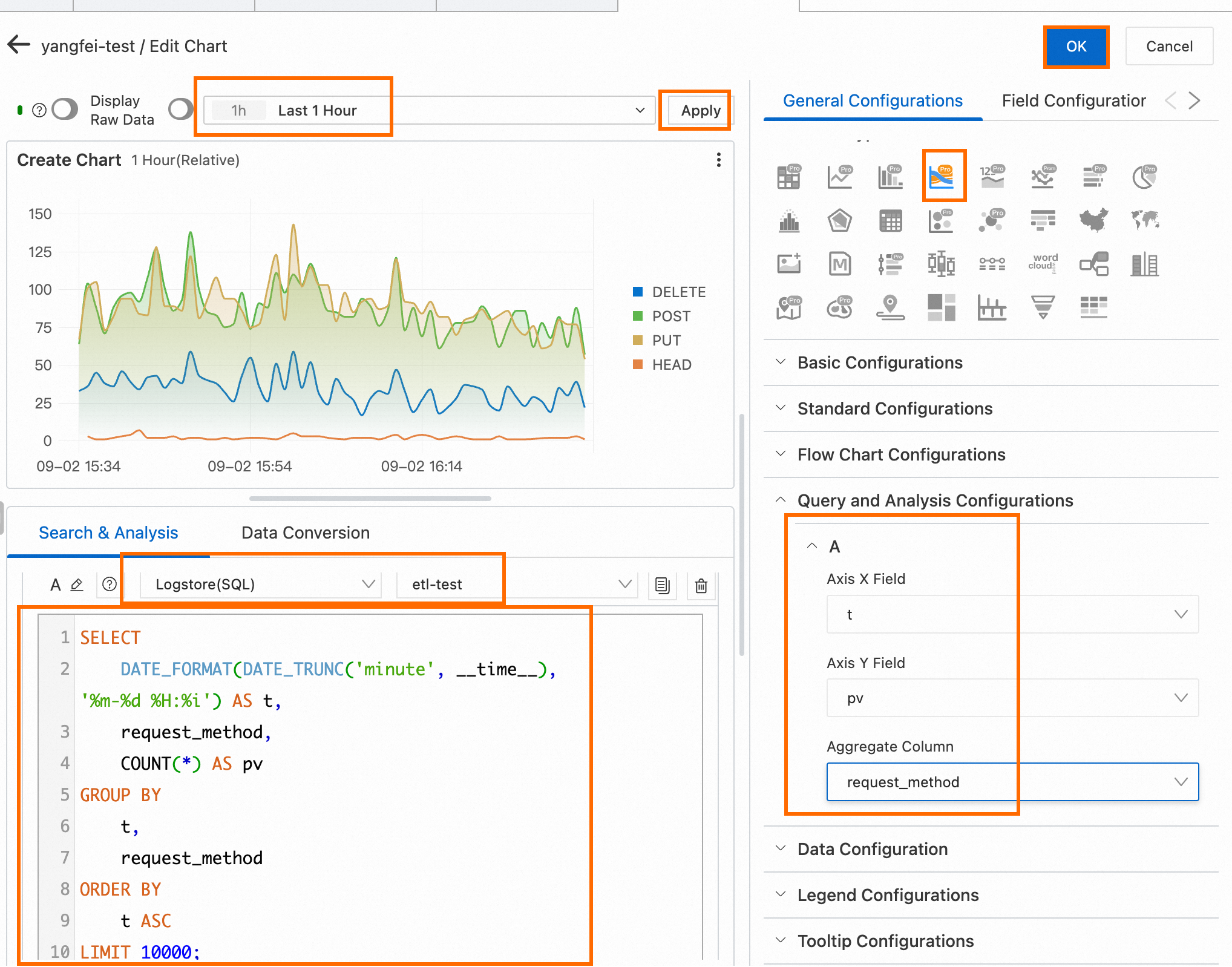Select the treemap chart icon
This screenshot has height=967, width=1232.
(942, 307)
